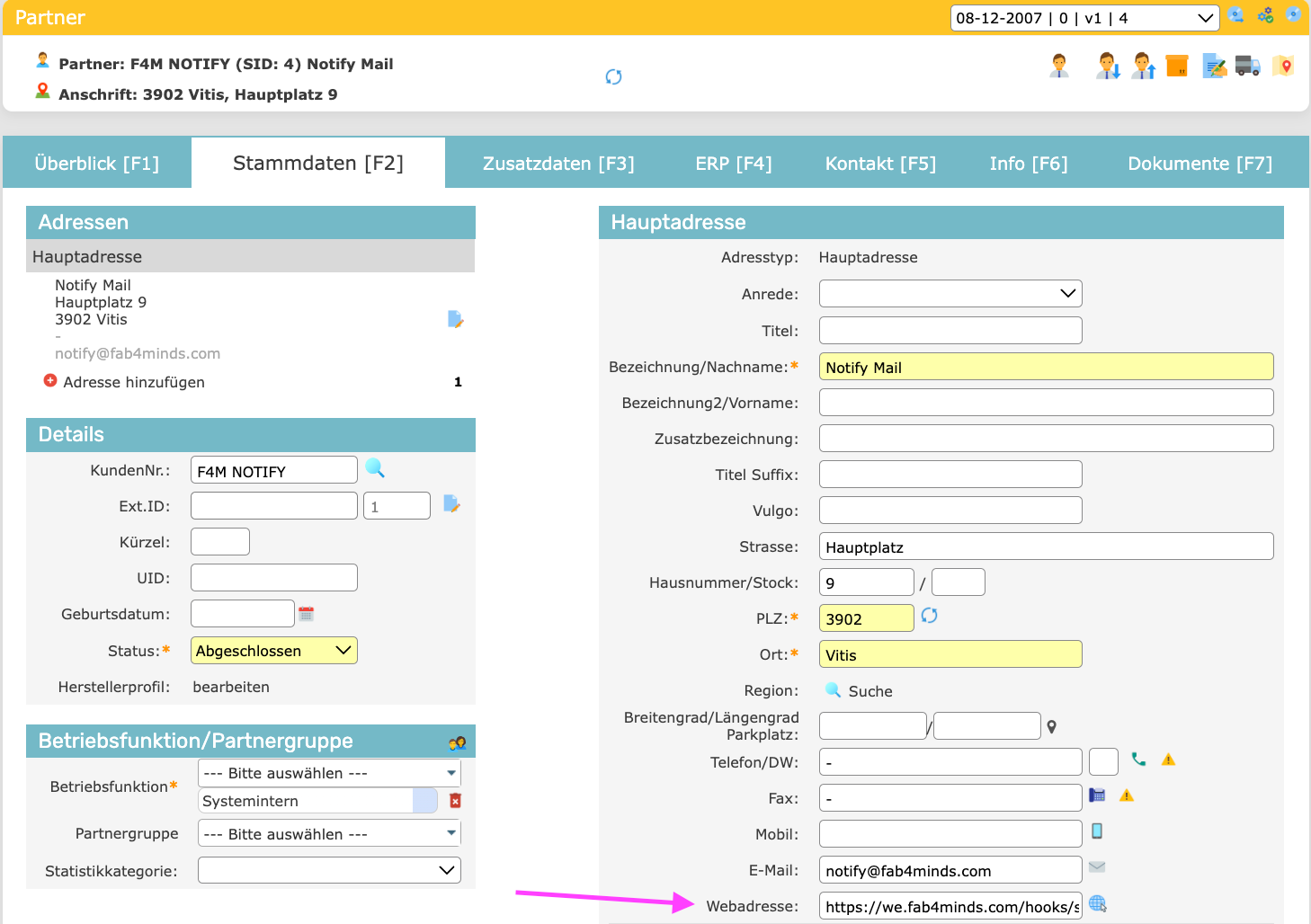Open the map location icon in header

1284,66
